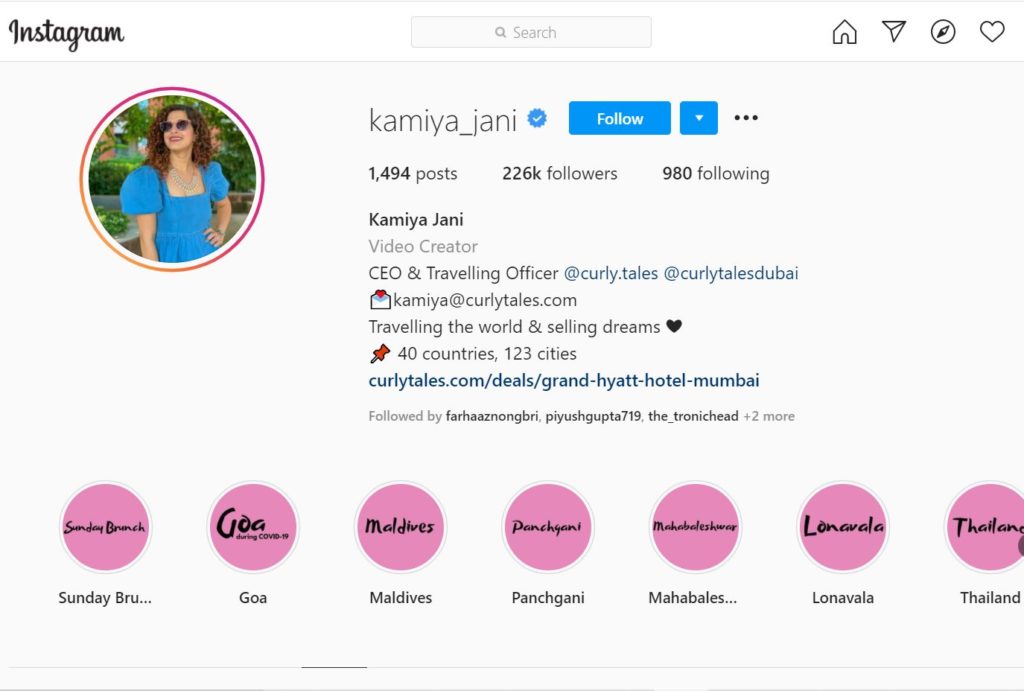Open the 226k followers list
1024x691 pixels.
coord(559,174)
